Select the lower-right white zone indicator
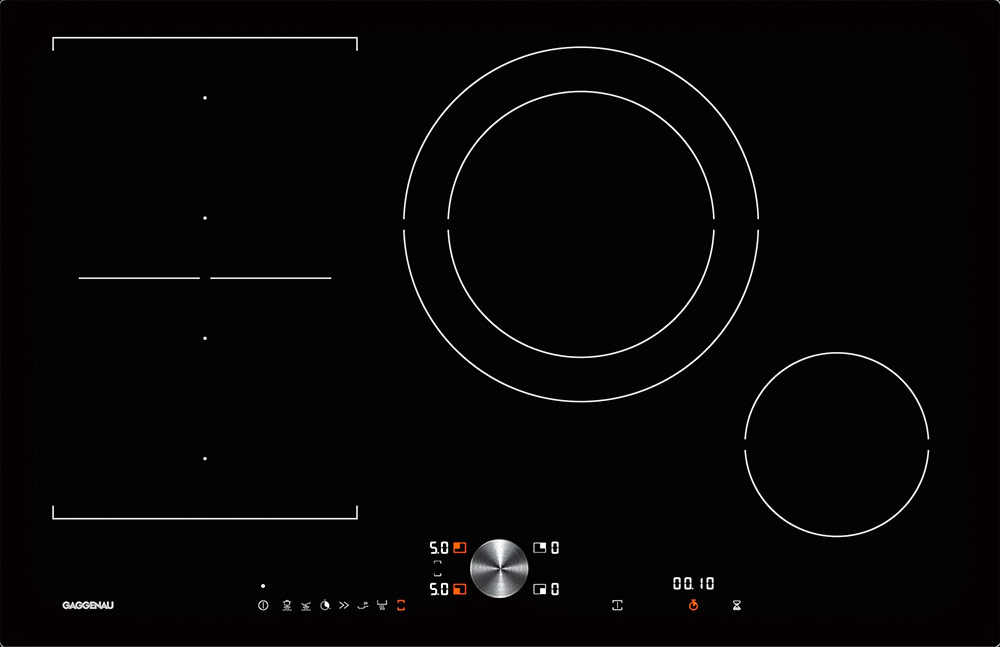The height and width of the screenshot is (647, 1000). (x=540, y=589)
